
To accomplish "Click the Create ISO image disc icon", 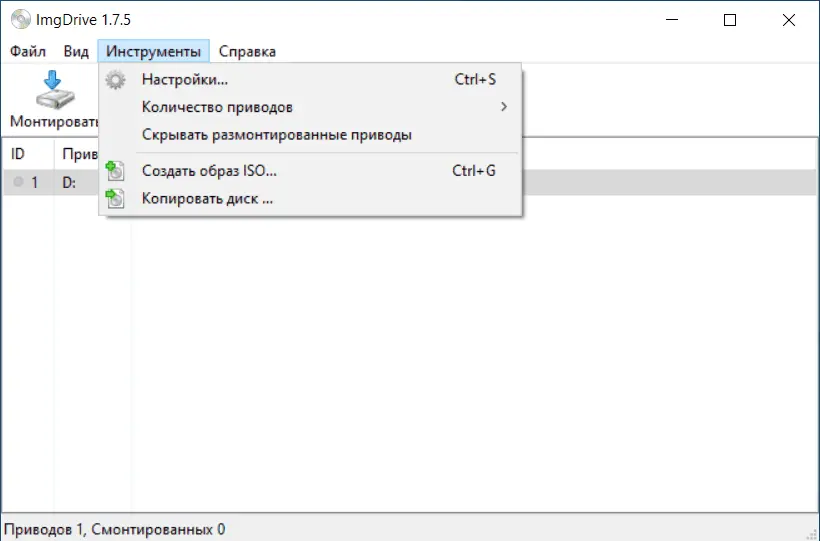I will point(115,171).
